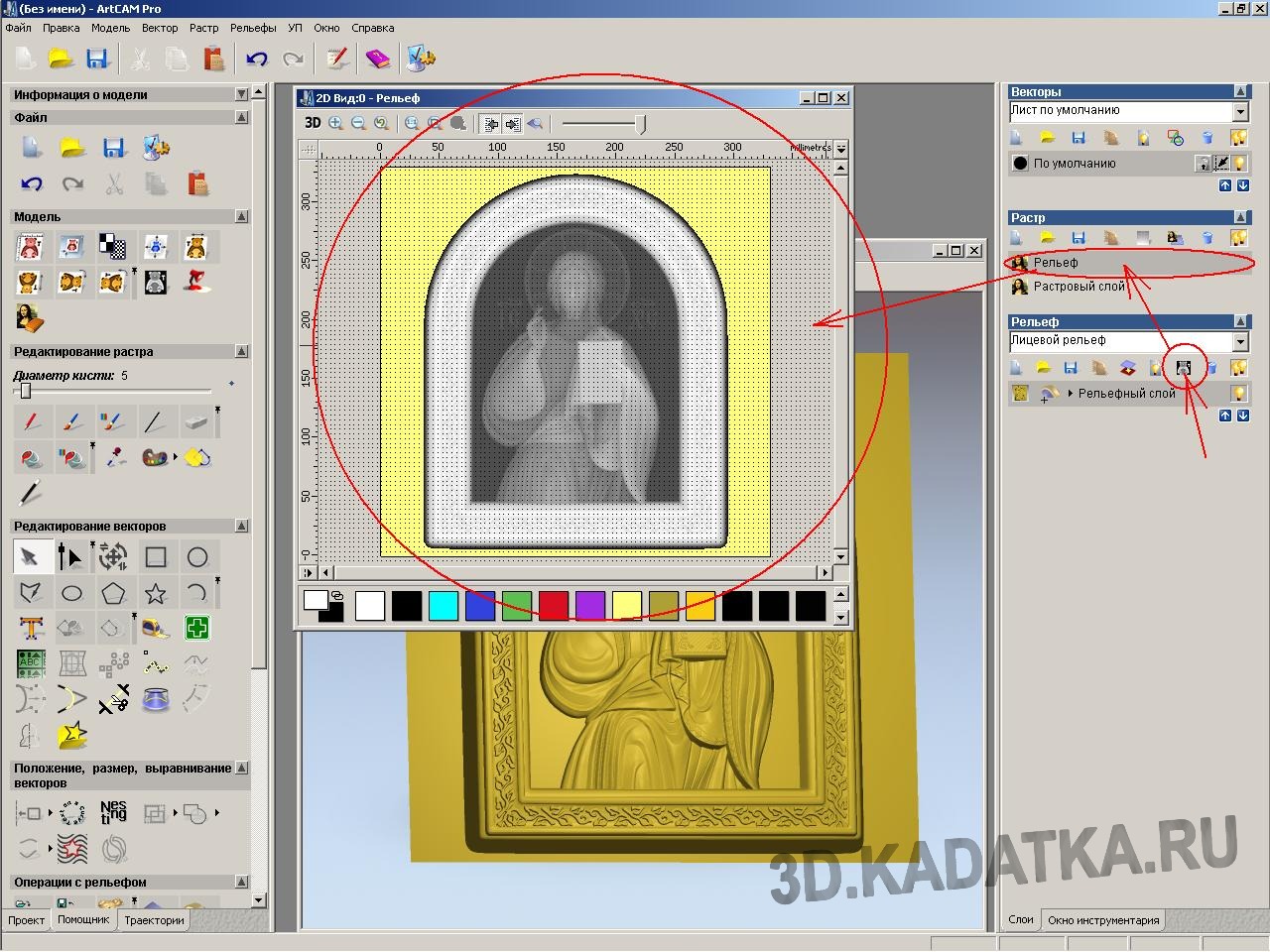Viewport: 1270px width, 952px height.
Task: Pick the cyan color swatch
Action: pos(444,606)
